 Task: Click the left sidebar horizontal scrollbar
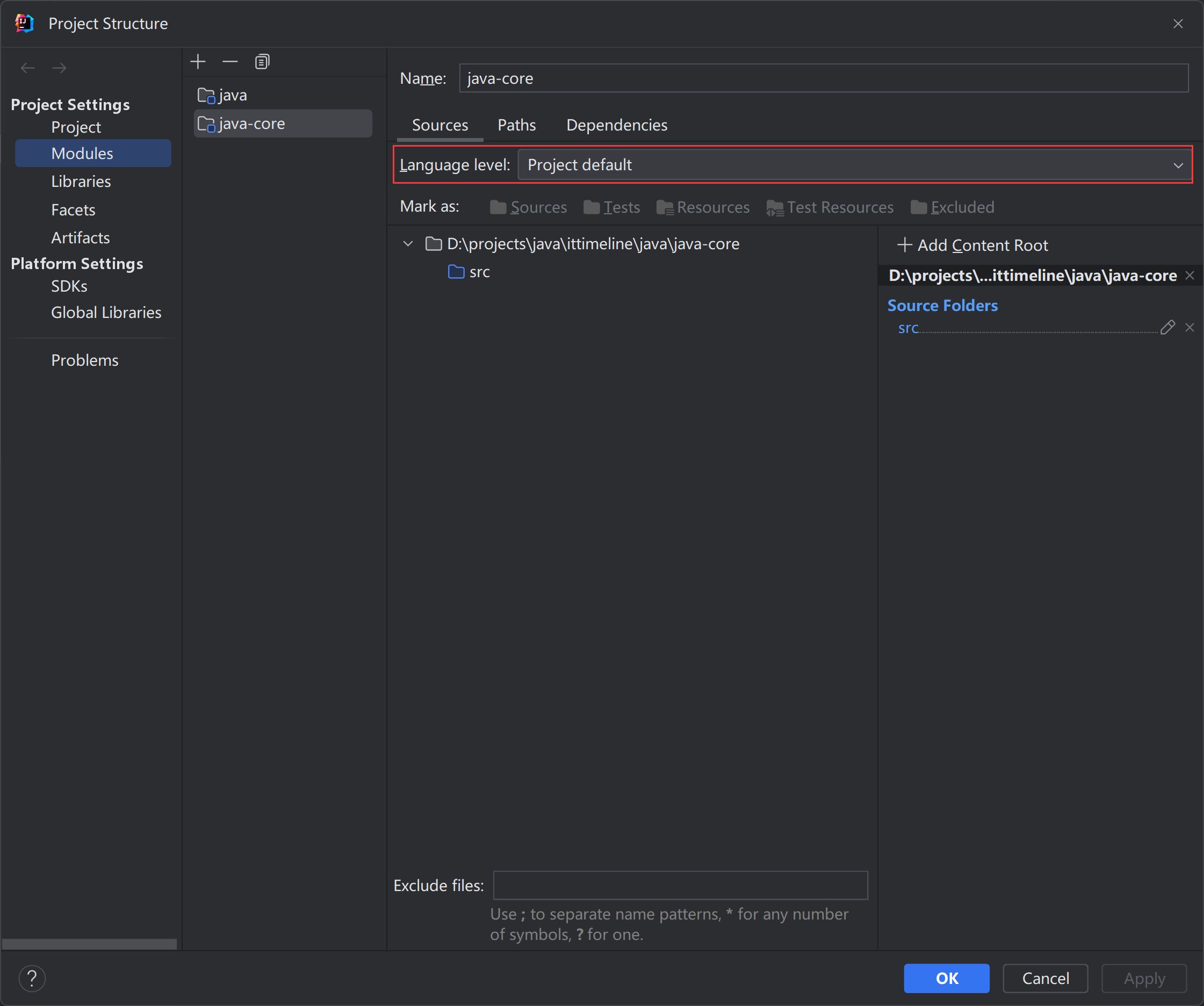tap(89, 944)
